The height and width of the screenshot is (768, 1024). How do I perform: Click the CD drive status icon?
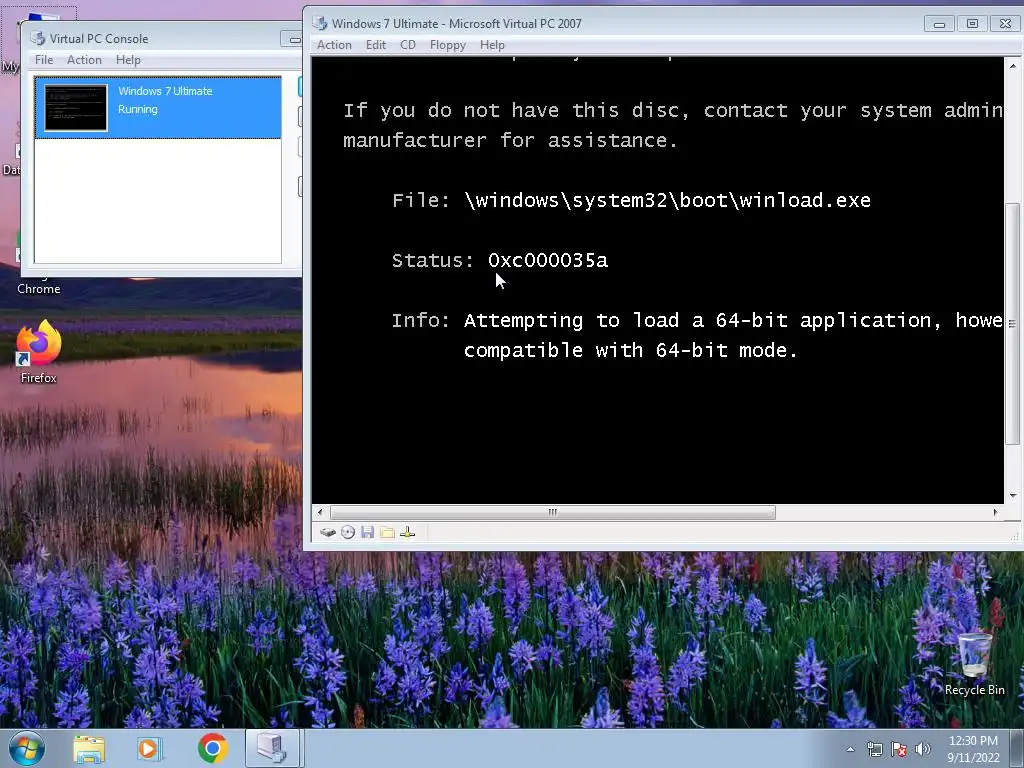click(348, 532)
